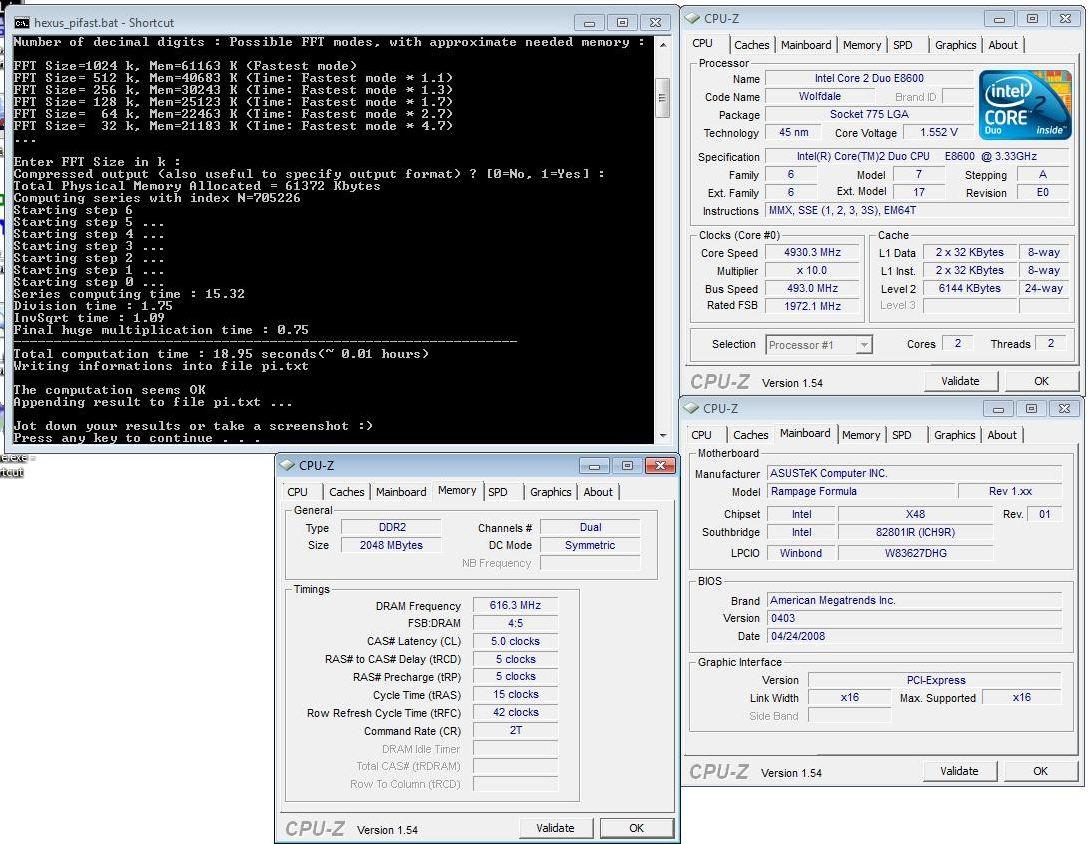
Task: Select Caches tab in Memory window
Action: coord(347,492)
